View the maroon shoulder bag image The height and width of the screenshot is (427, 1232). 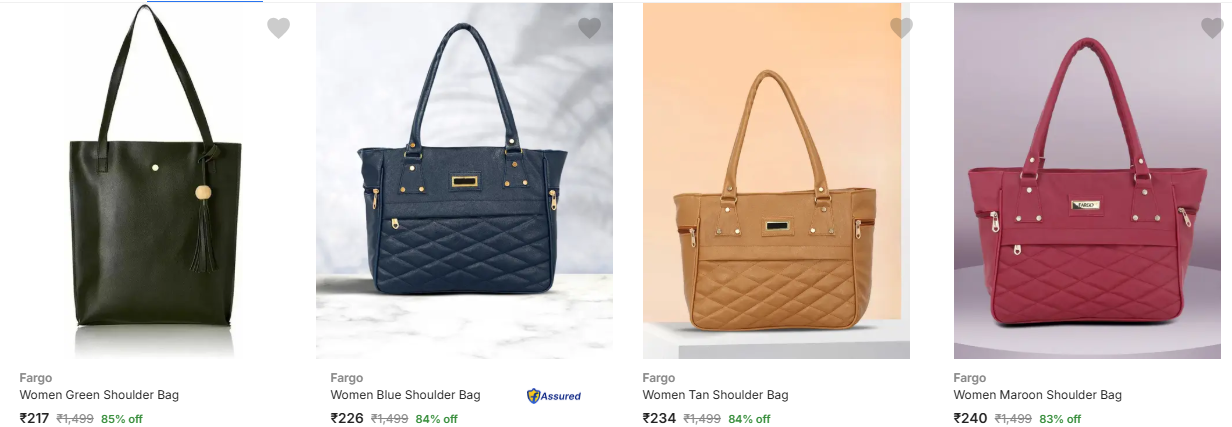(1087, 180)
